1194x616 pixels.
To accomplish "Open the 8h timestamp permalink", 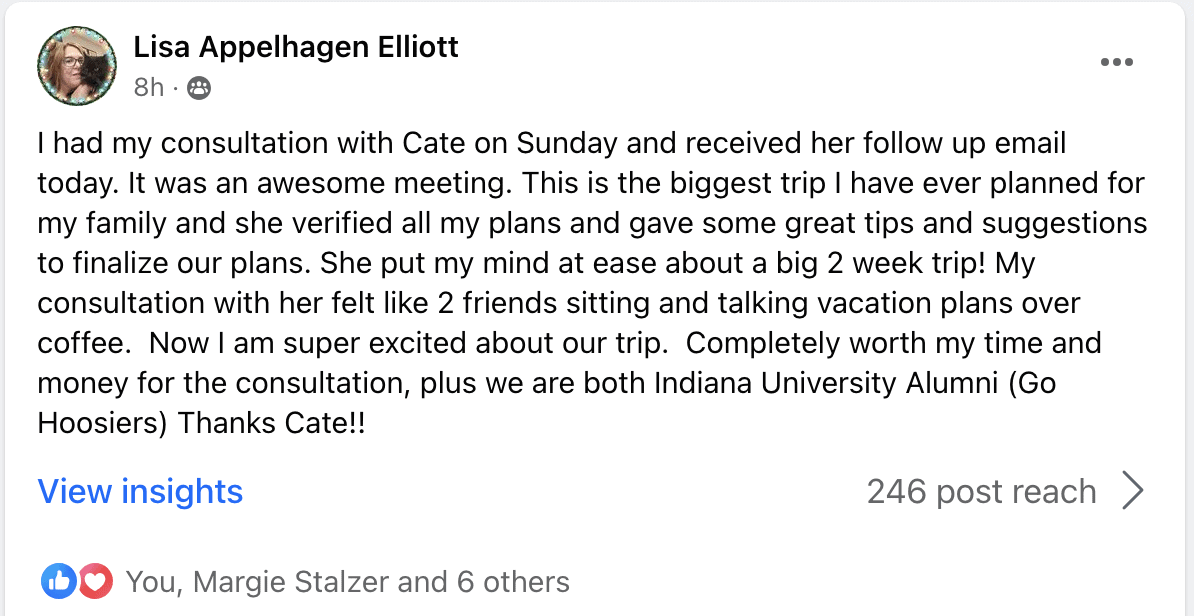I will (x=148, y=88).
